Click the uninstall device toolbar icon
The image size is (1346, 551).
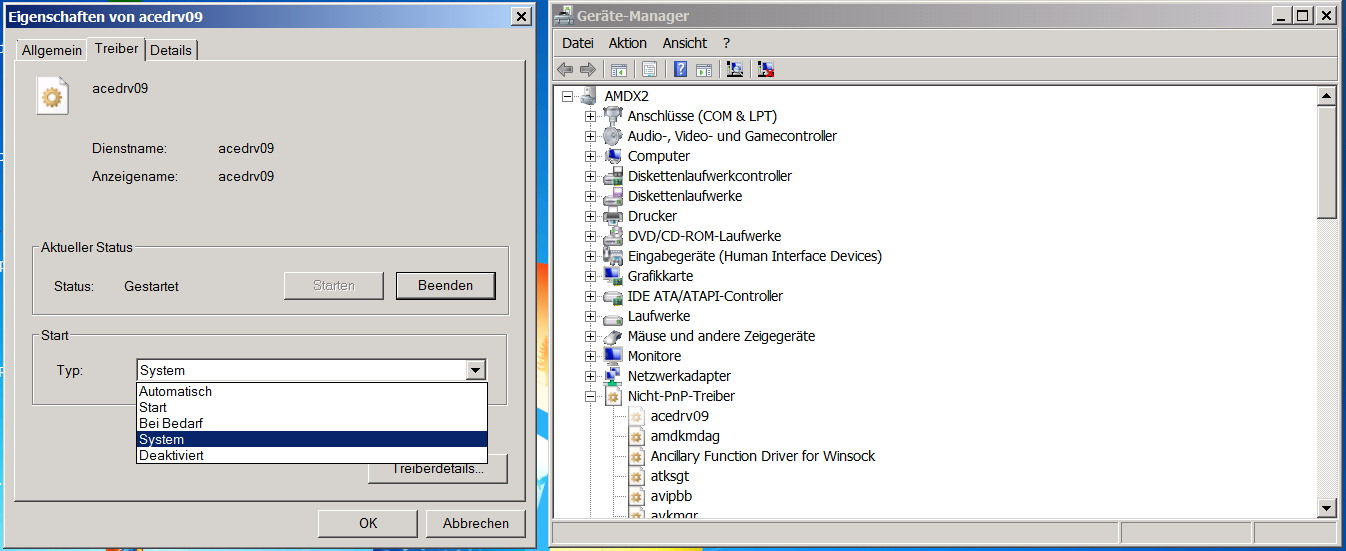click(x=766, y=69)
